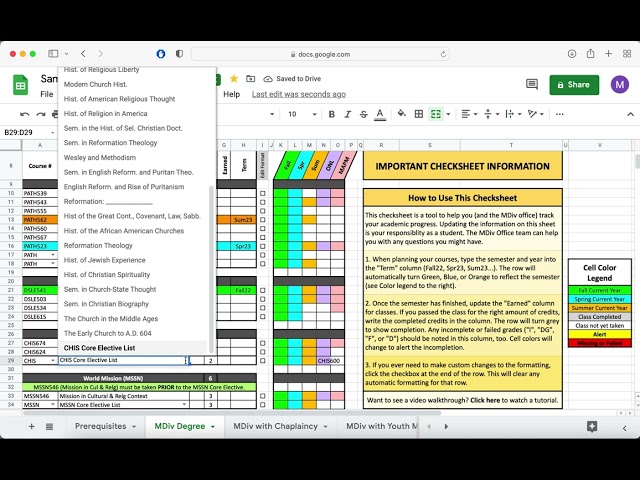Image resolution: width=640 pixels, height=480 pixels.
Task: Open text color picker
Action: (x=380, y=114)
